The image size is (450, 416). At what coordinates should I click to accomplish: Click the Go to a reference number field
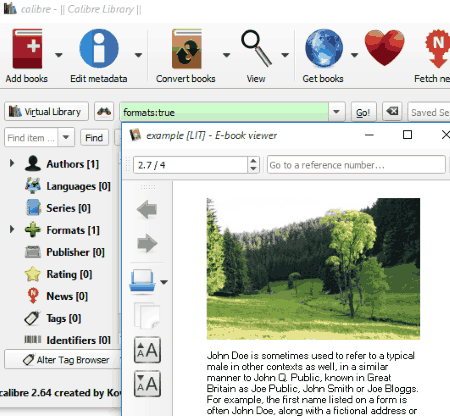point(356,165)
